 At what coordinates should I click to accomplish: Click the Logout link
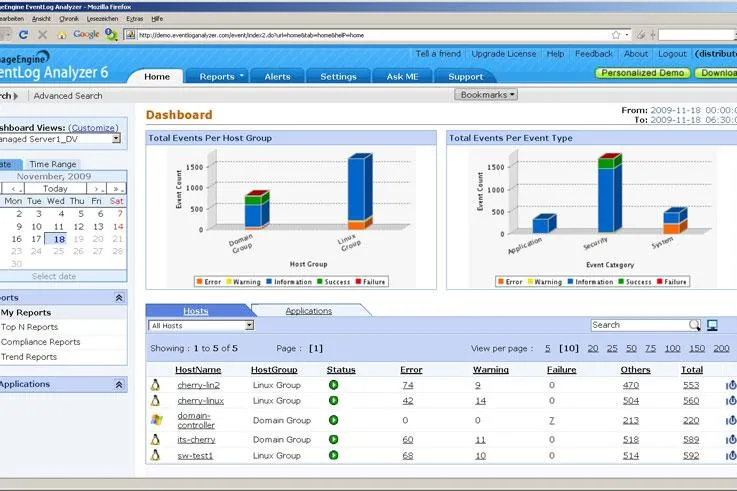[x=672, y=54]
